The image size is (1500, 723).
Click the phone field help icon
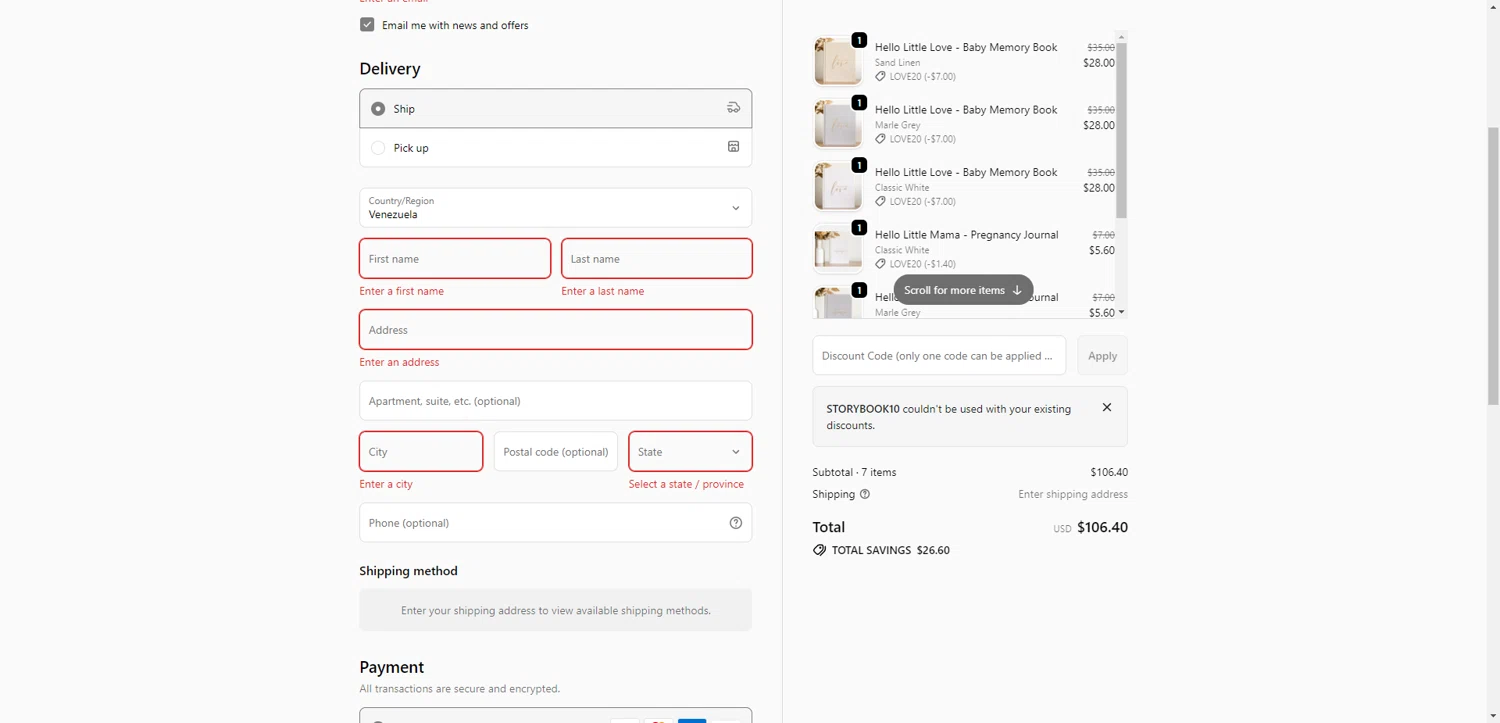tap(736, 523)
